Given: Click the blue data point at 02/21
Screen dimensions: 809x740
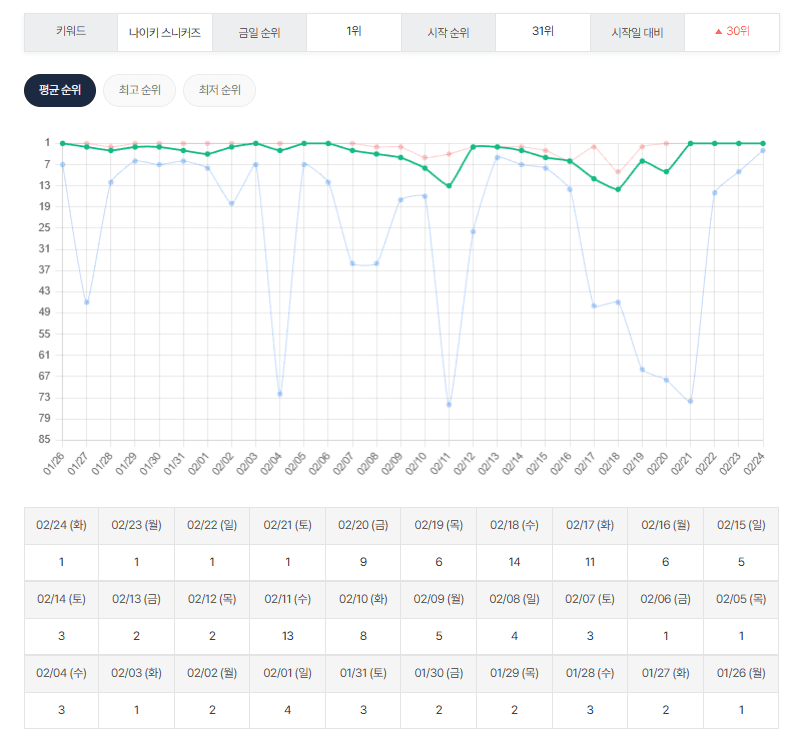Looking at the screenshot, I should pos(690,401).
